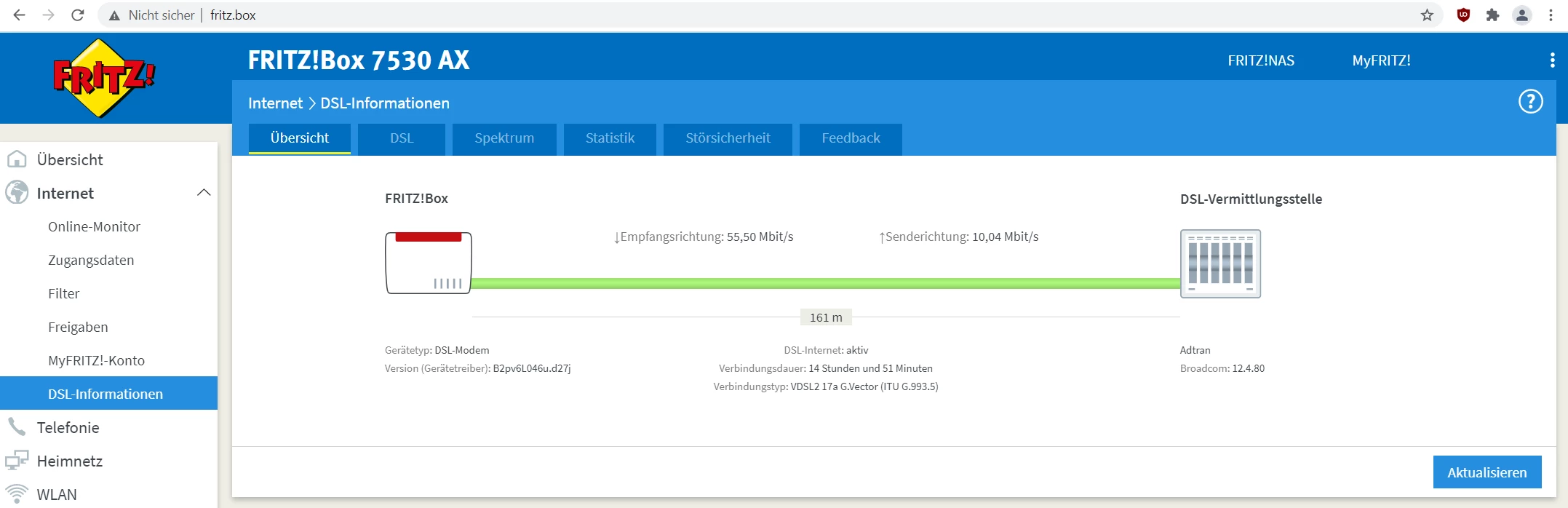Click the 'DSL-Vermittlungsstelle' heading
1568x508 pixels.
point(1251,199)
